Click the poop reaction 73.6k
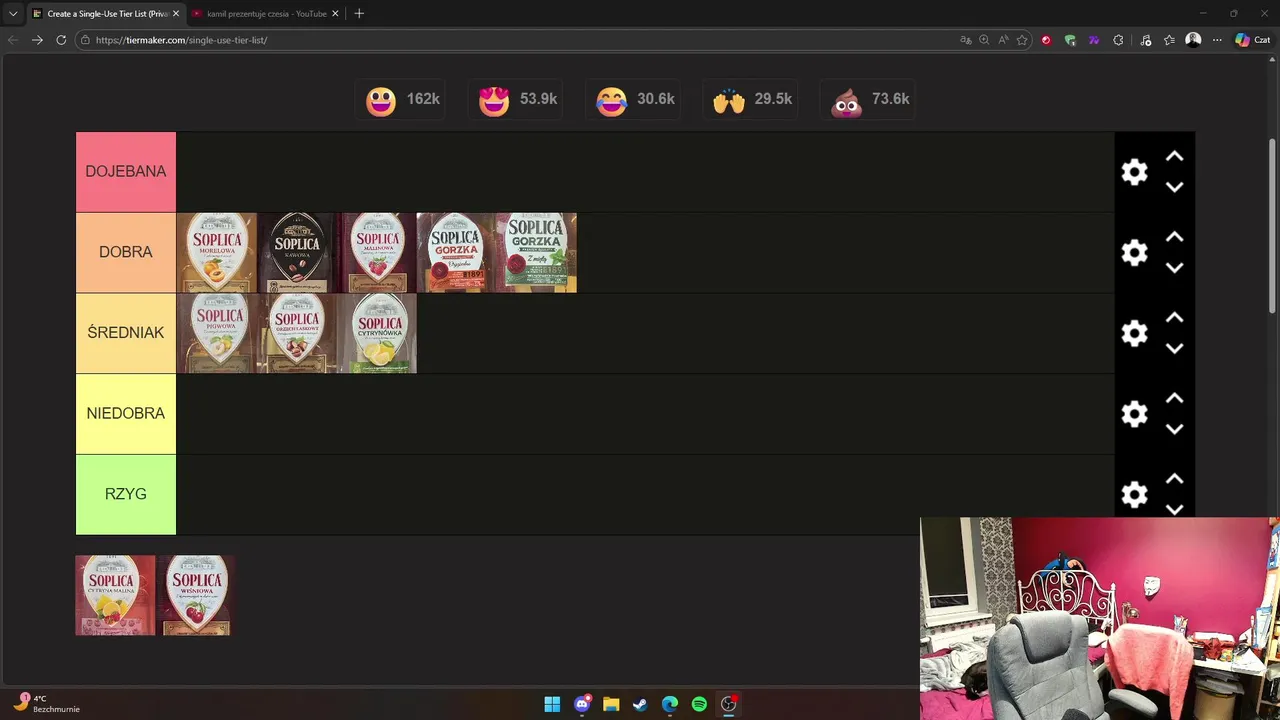 pos(868,100)
